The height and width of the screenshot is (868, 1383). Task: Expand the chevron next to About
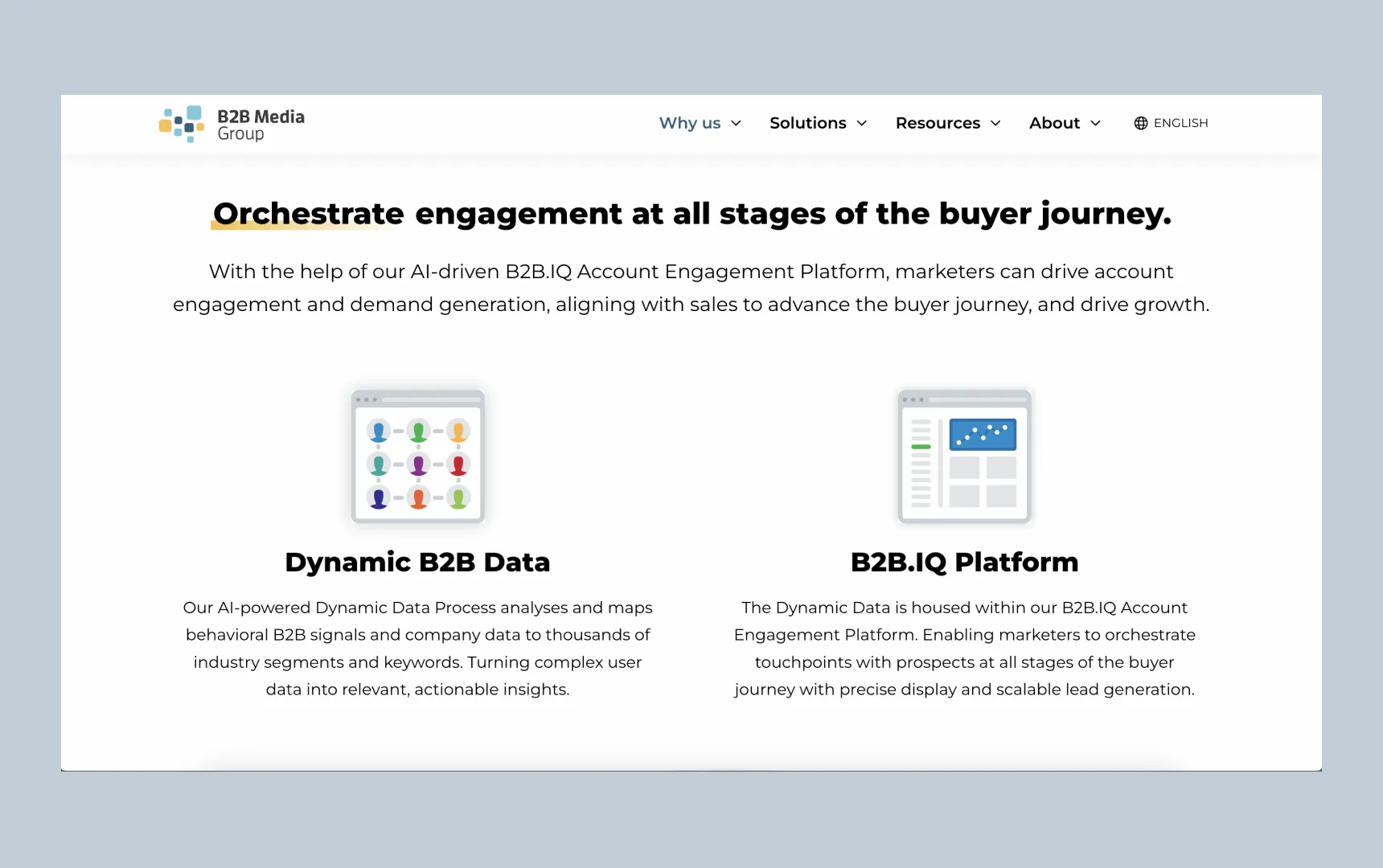(1095, 123)
